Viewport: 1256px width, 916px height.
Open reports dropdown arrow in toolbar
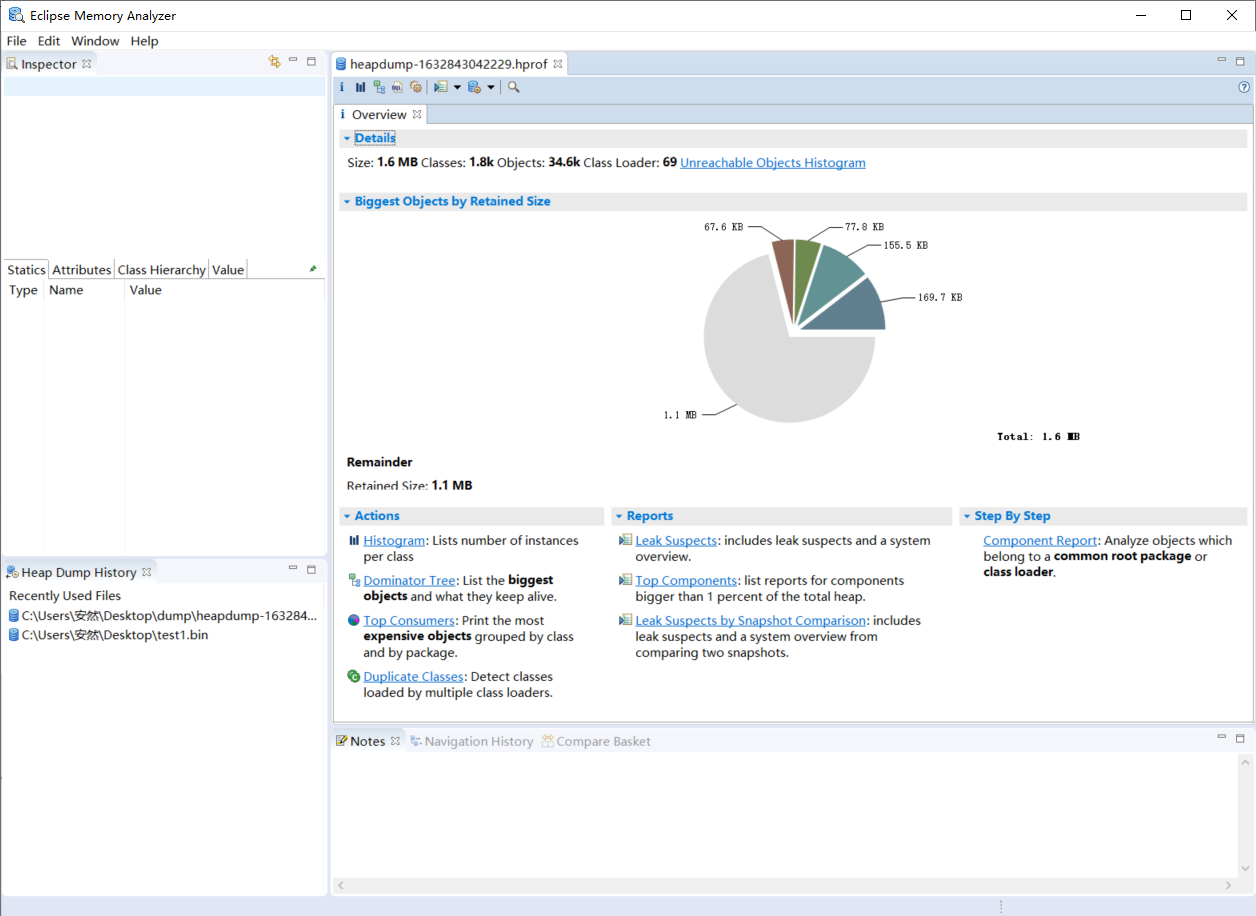457,87
